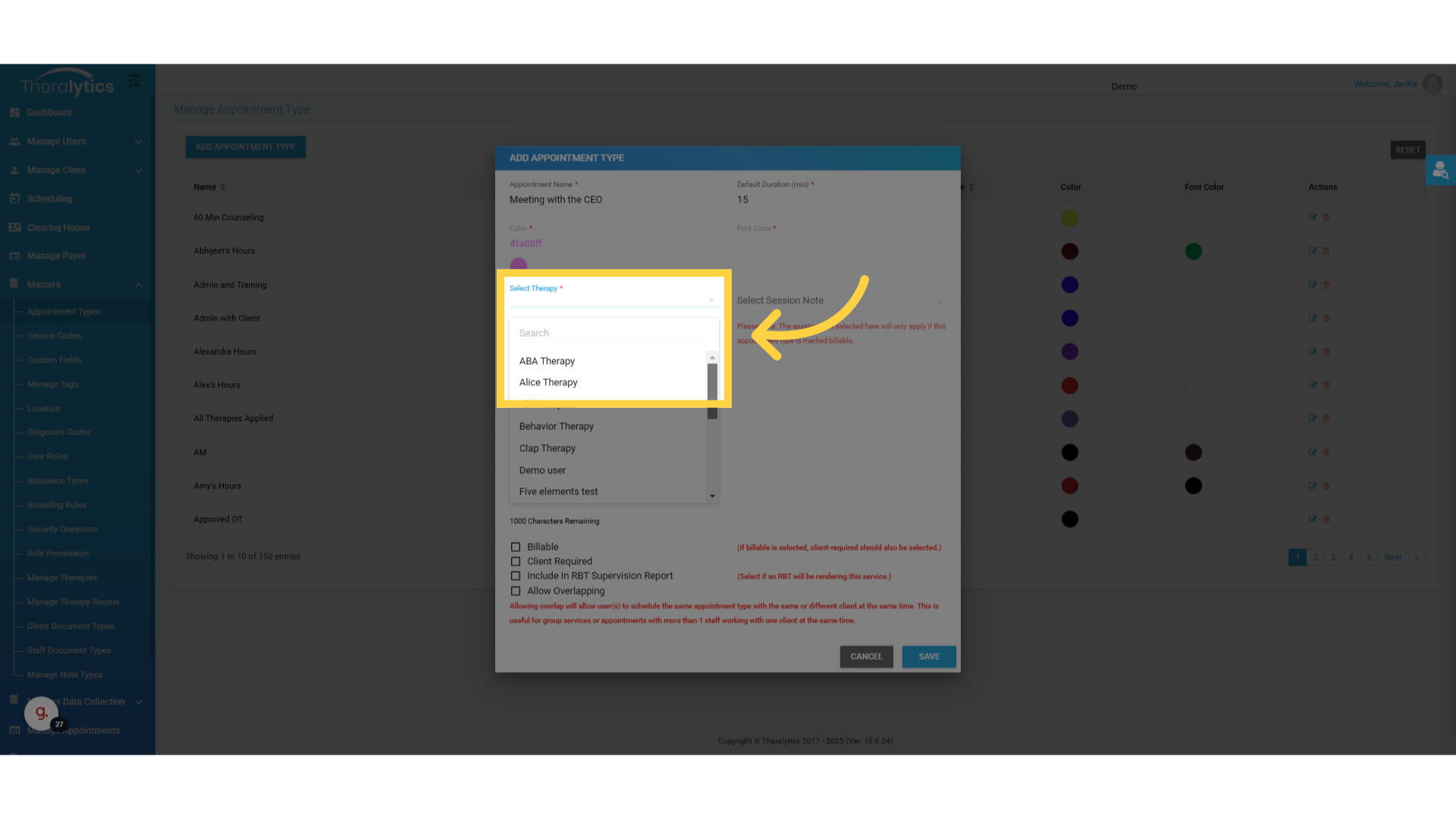This screenshot has width=1456, height=819.
Task: Click edit icon for 60 Min Counseling
Action: click(1312, 218)
